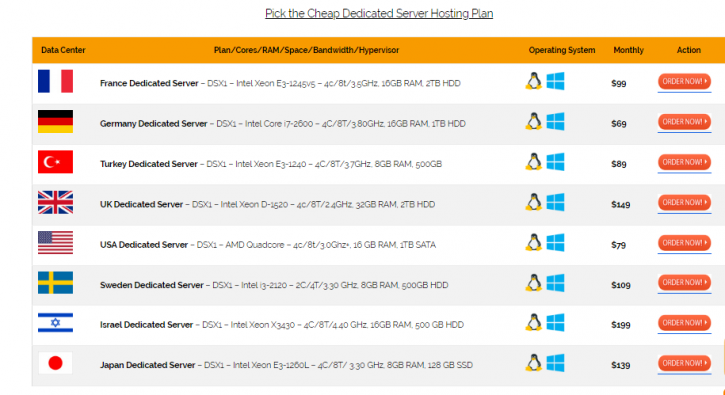This screenshot has width=725, height=395.
Task: Select 'Israel Dedicated Server' plan text
Action: click(146, 325)
